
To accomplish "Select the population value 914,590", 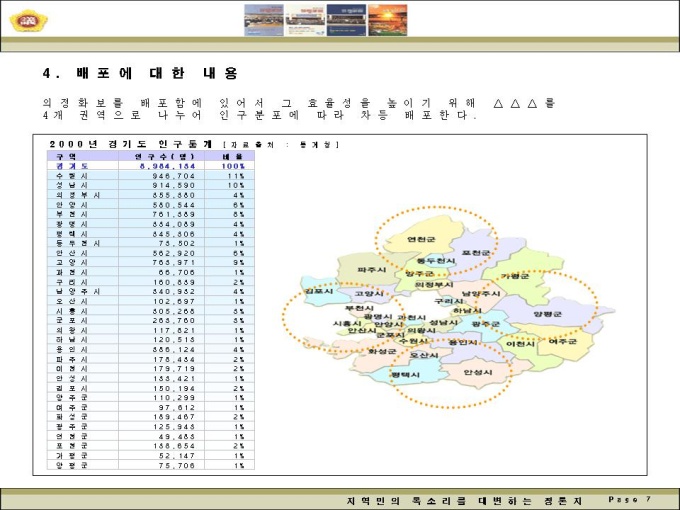I will [173, 185].
